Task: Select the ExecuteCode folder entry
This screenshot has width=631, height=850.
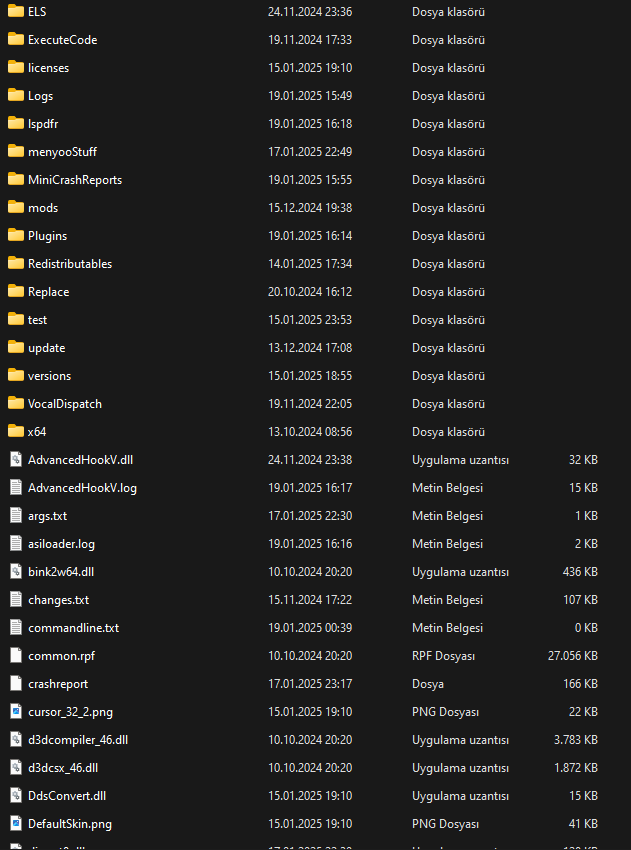Action: coord(62,40)
